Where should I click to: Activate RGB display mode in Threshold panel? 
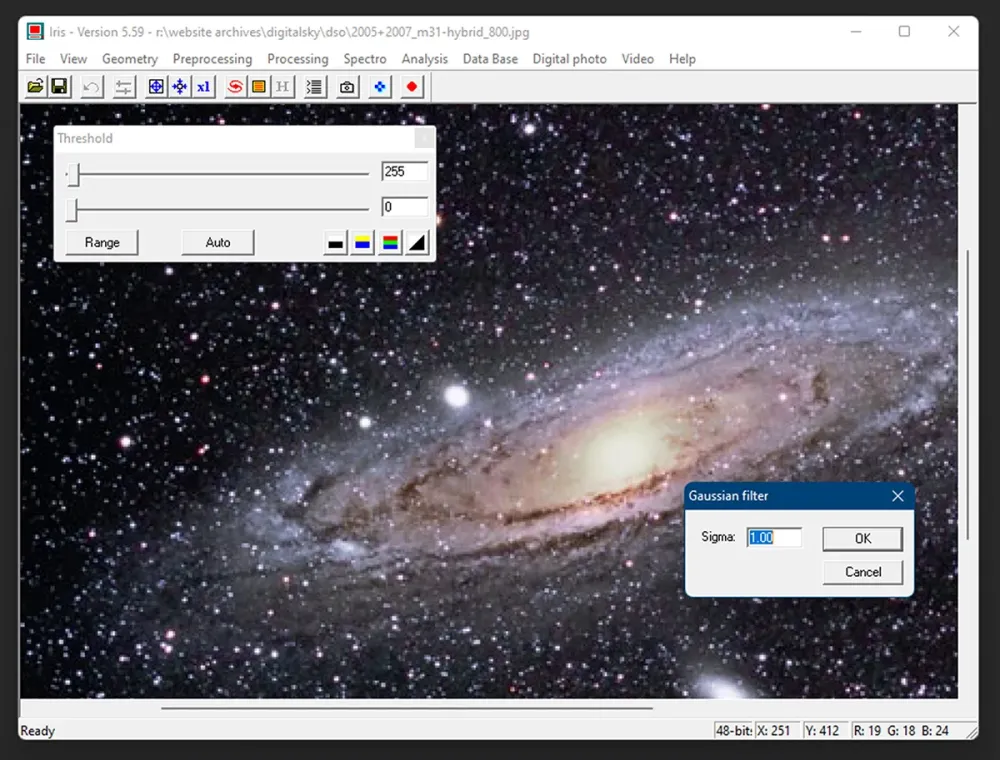[388, 242]
